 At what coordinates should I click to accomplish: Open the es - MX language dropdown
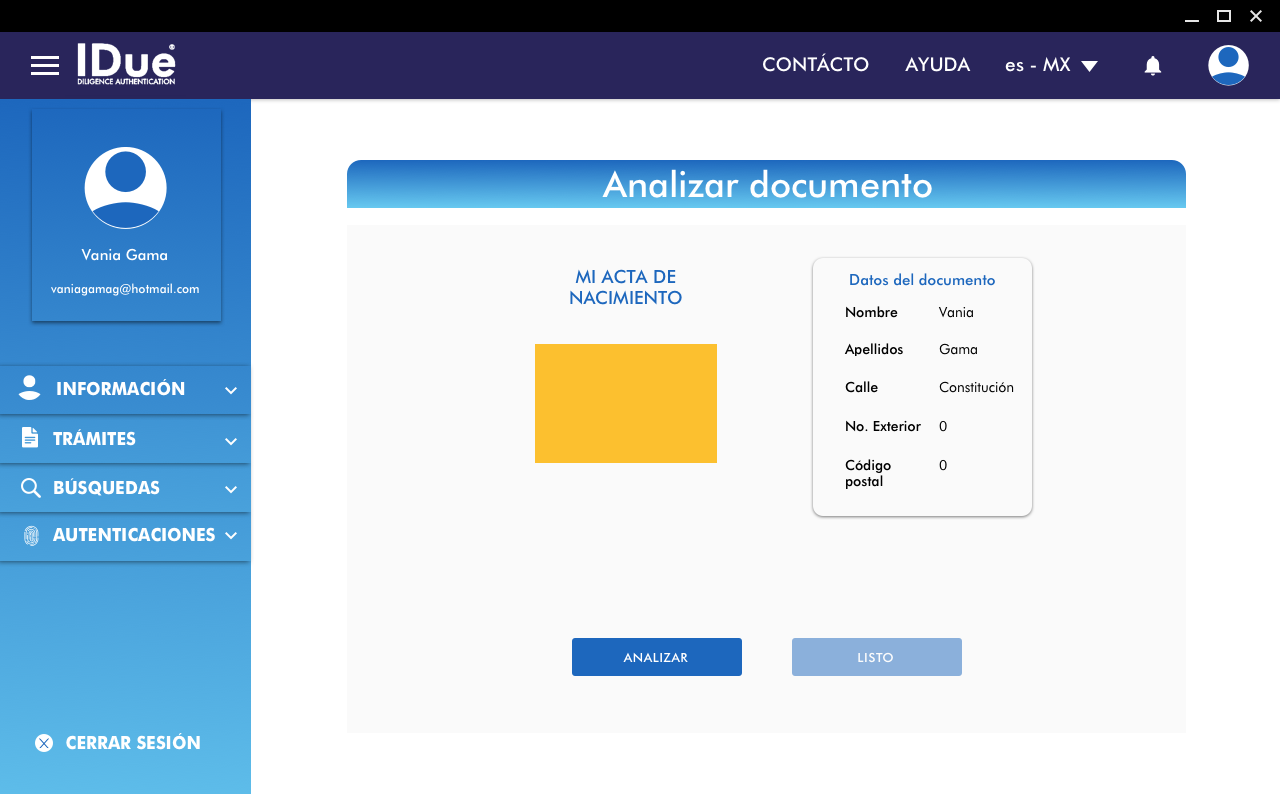coord(1051,65)
